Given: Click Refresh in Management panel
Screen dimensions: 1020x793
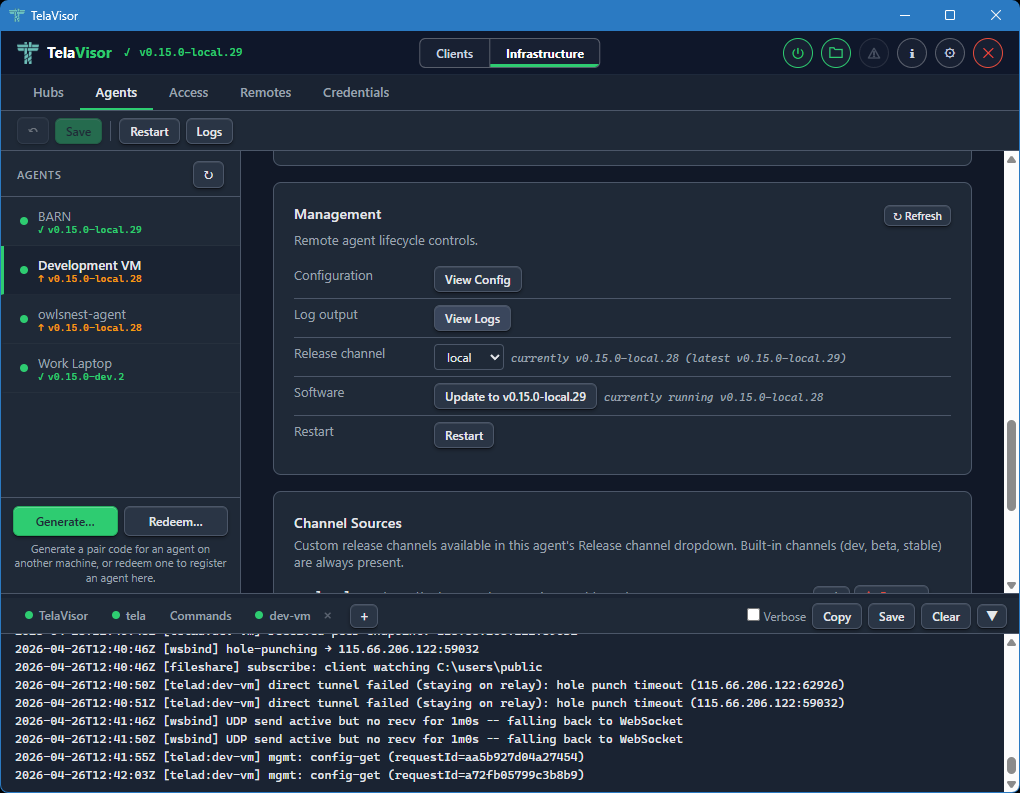Looking at the screenshot, I should [x=917, y=216].
